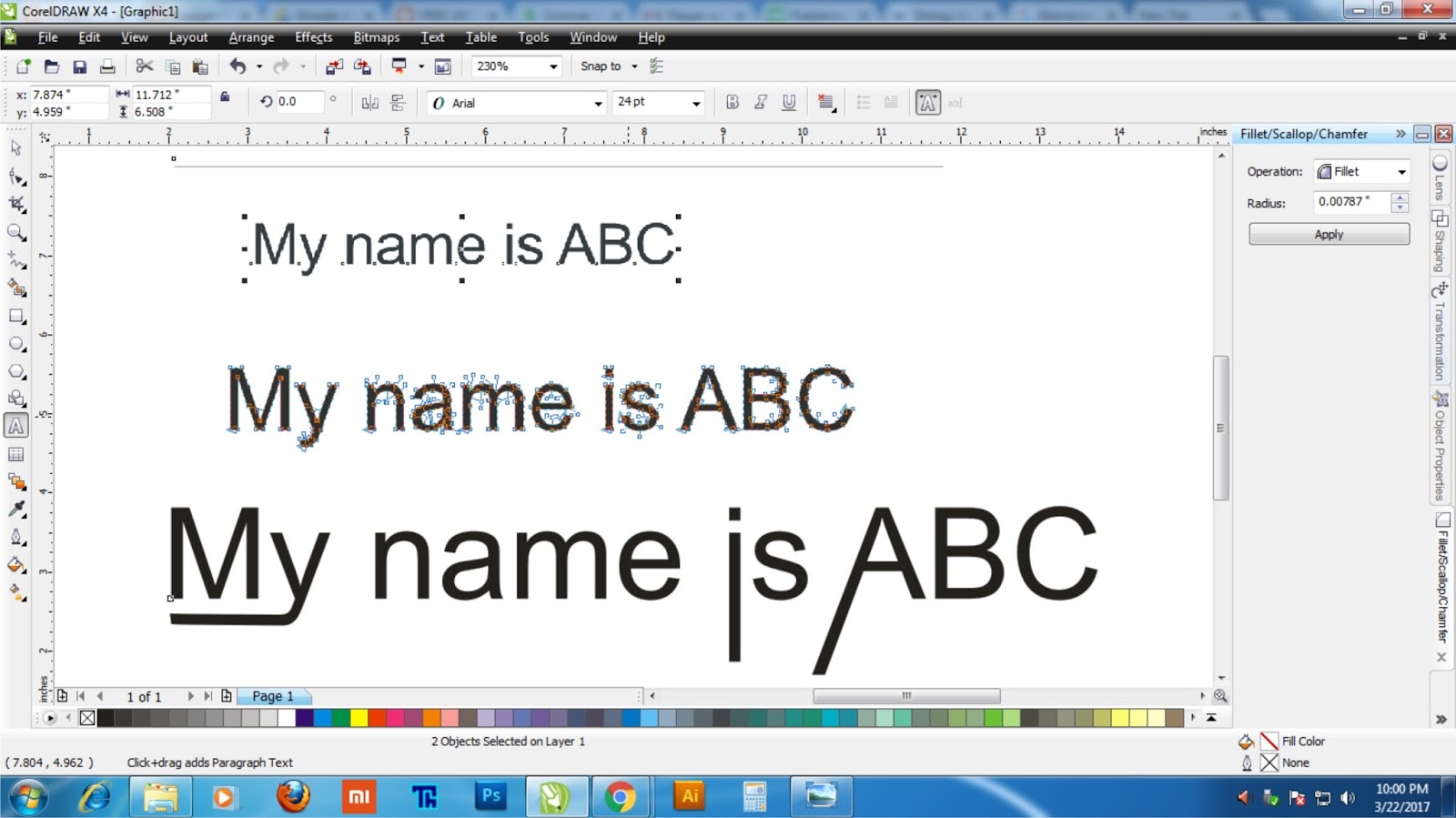Open the Object Properties docker tab
Screen dimensions: 1456x818
click(1439, 446)
